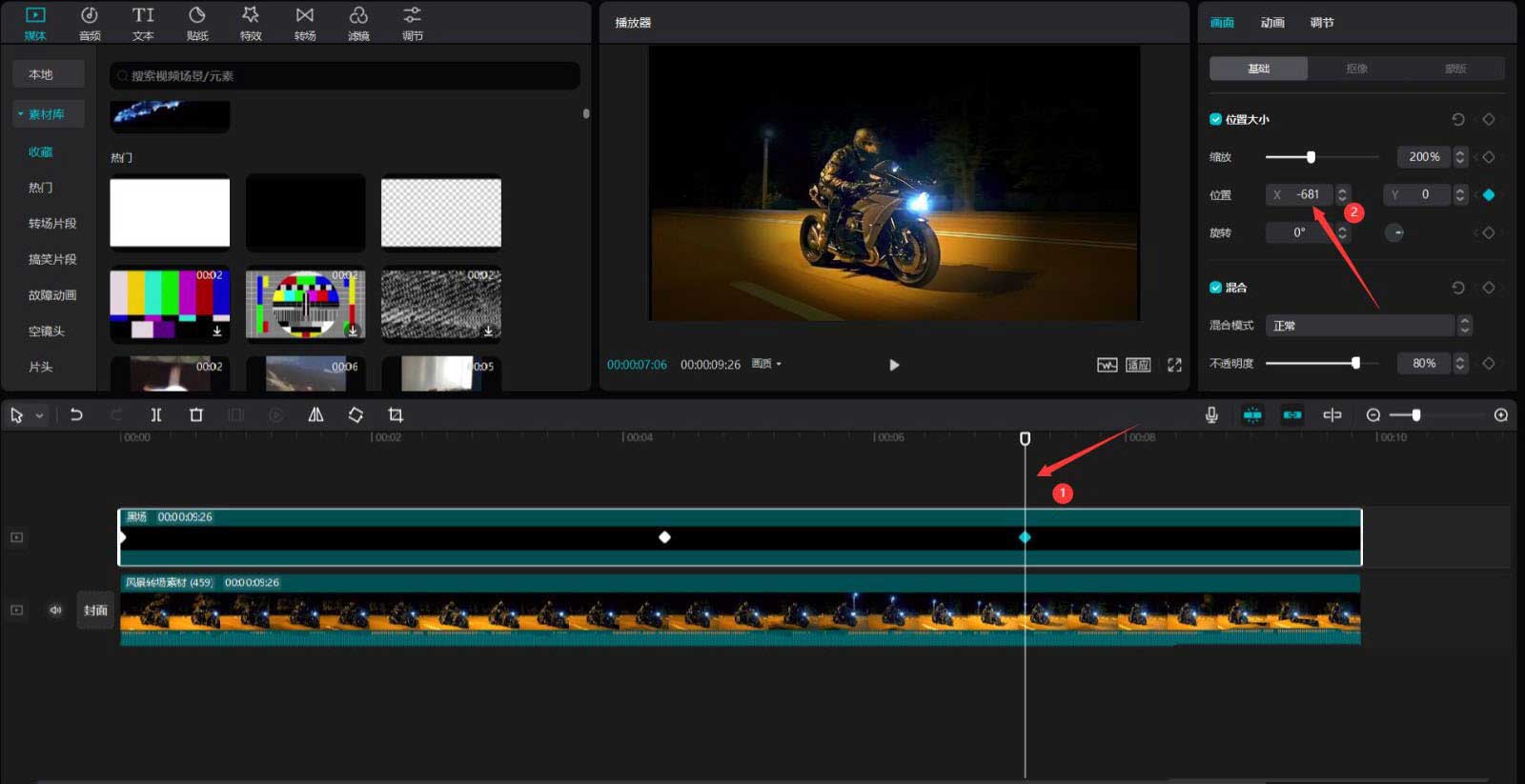
Task: Select the transparent checkerboard thumbnail
Action: coord(441,212)
